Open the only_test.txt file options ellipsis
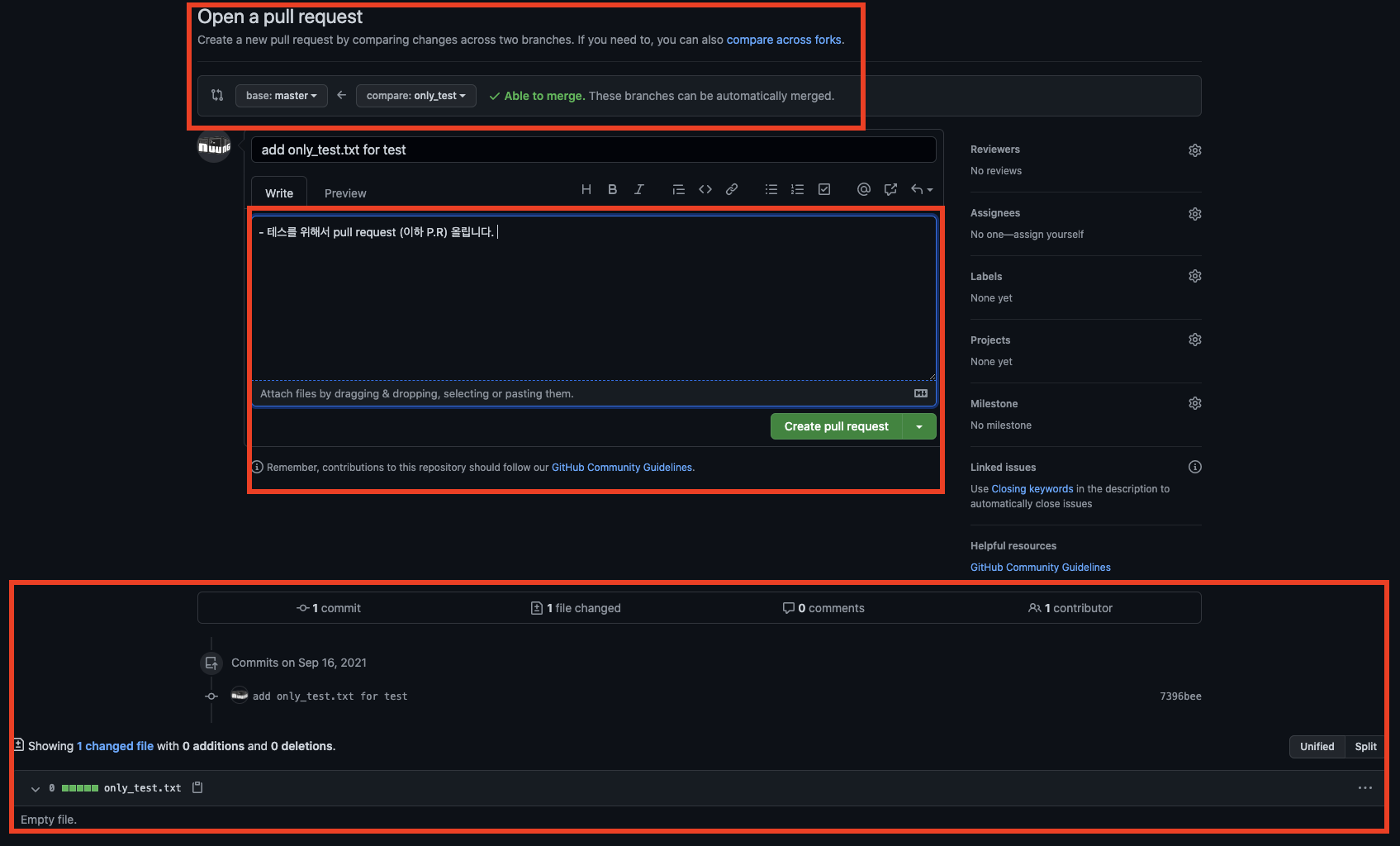This screenshot has height=846, width=1400. (1365, 787)
